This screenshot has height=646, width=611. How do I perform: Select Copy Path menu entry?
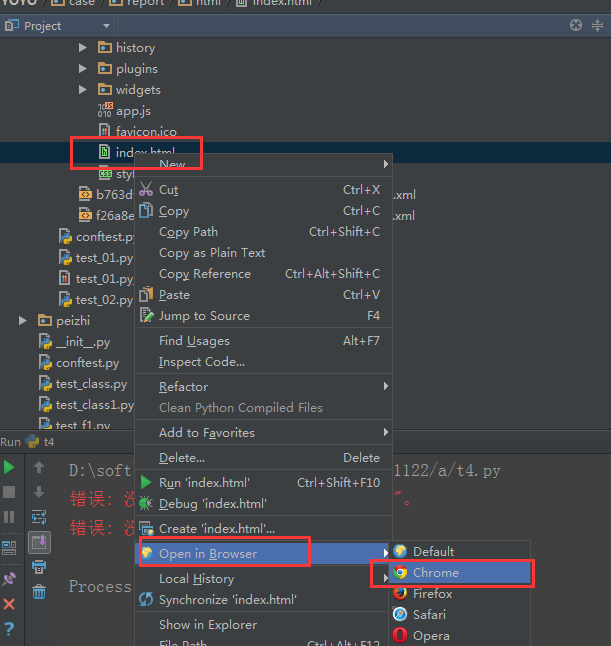(x=264, y=232)
